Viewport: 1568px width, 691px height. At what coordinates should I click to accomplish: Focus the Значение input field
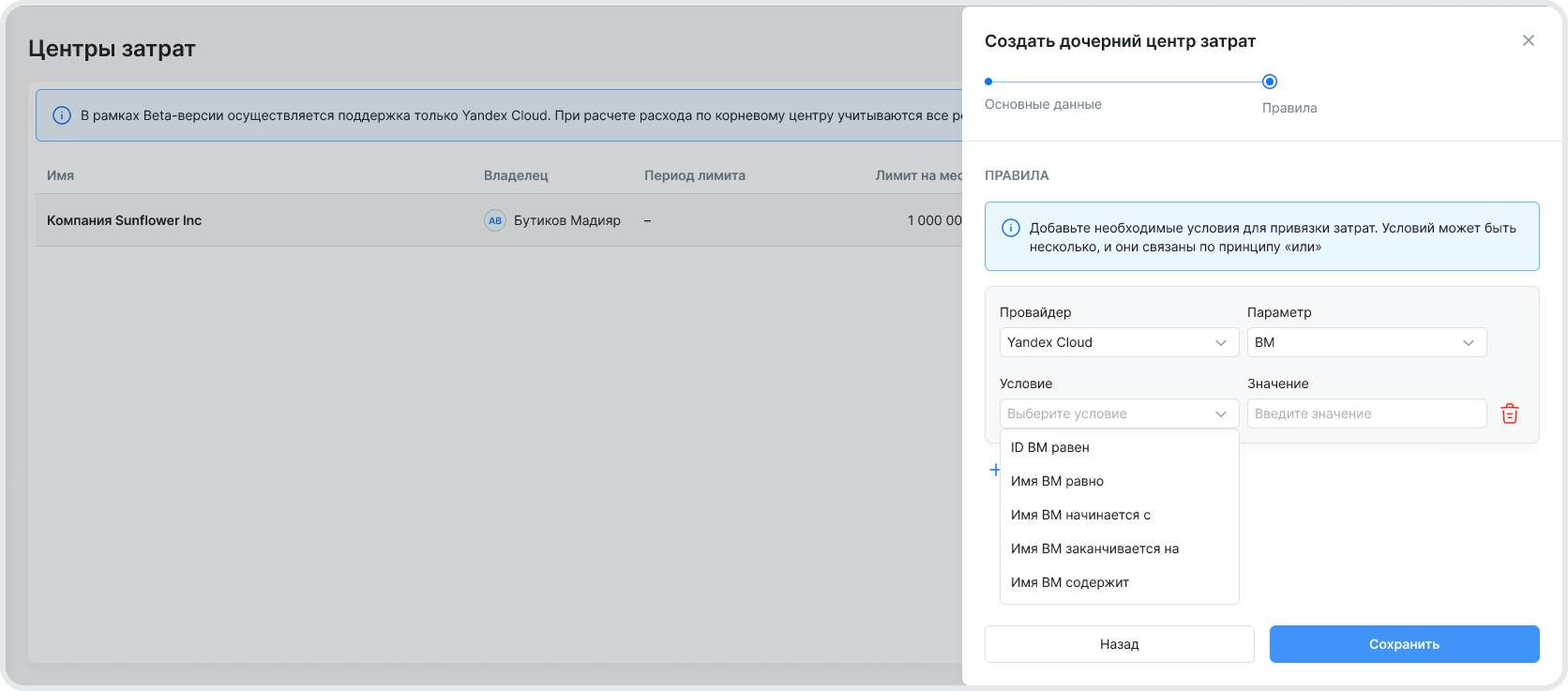1365,413
